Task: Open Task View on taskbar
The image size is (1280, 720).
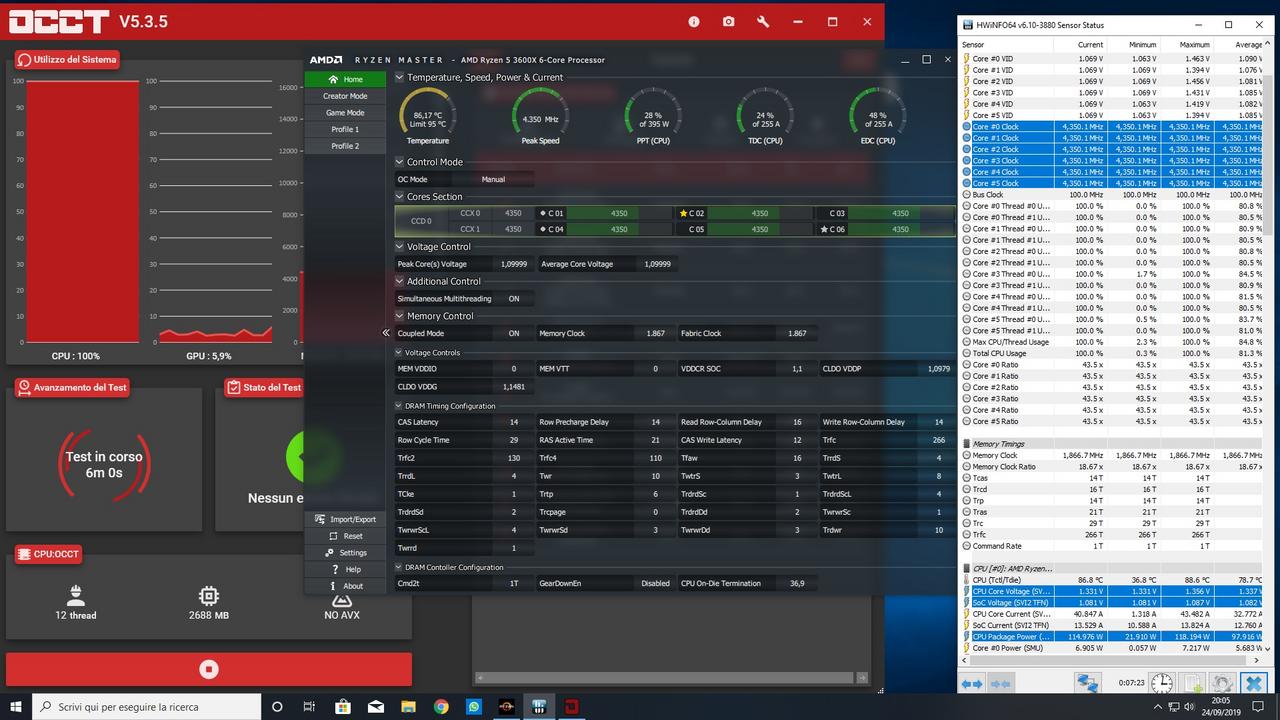Action: (x=310, y=706)
